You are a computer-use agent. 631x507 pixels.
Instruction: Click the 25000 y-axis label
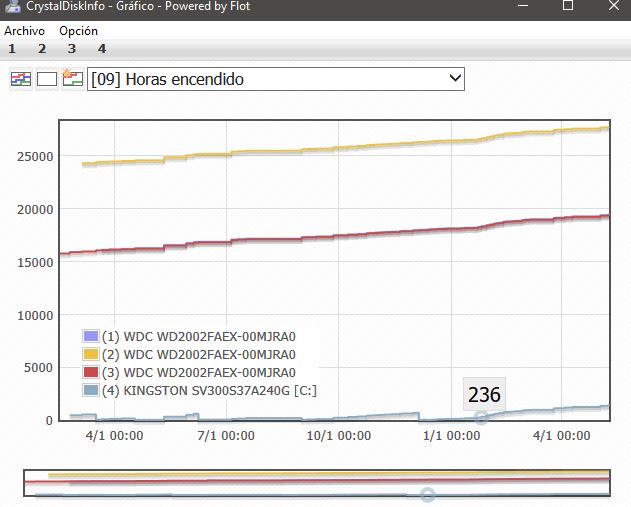[35, 157]
